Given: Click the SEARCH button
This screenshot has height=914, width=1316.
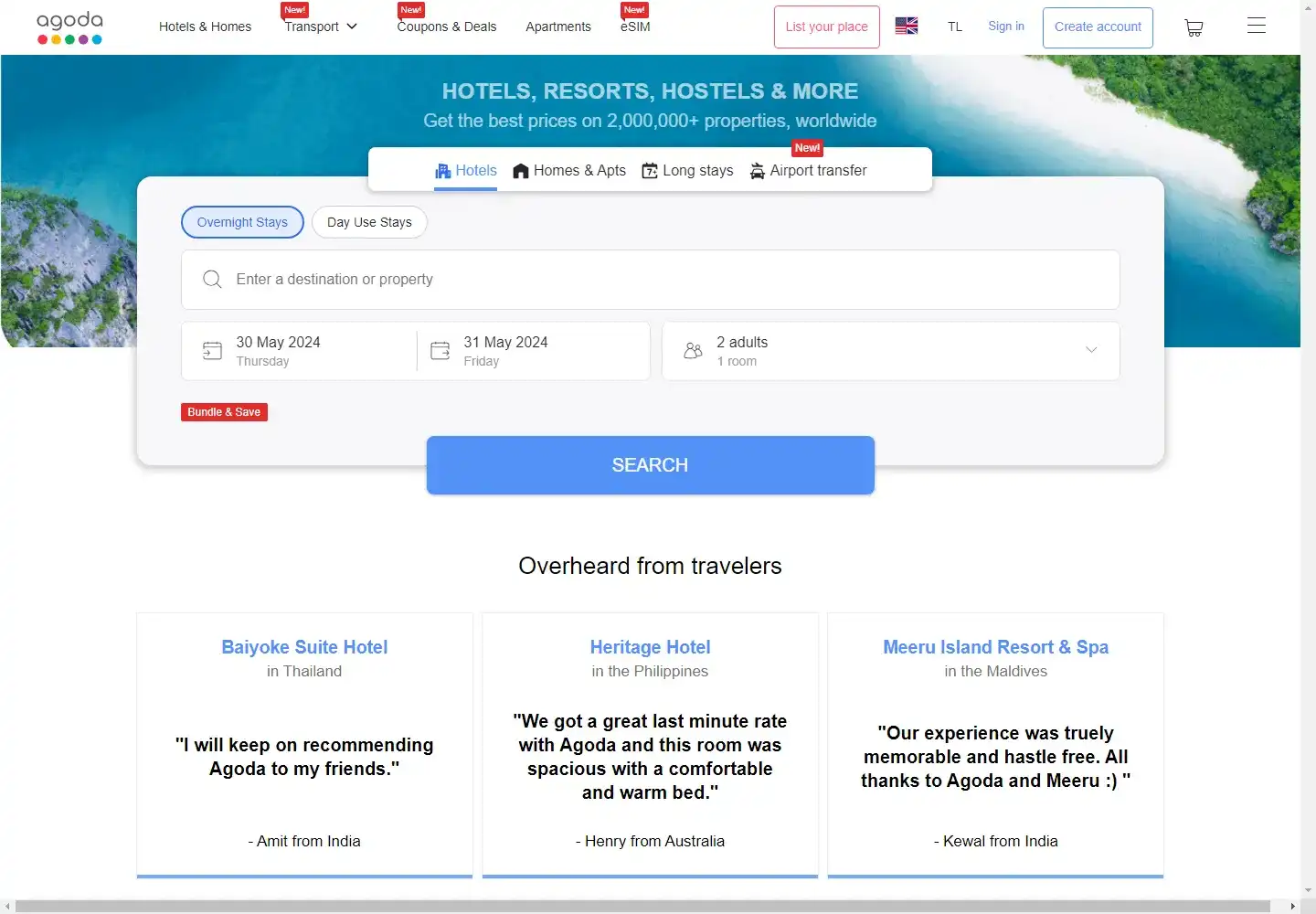Looking at the screenshot, I should [651, 465].
